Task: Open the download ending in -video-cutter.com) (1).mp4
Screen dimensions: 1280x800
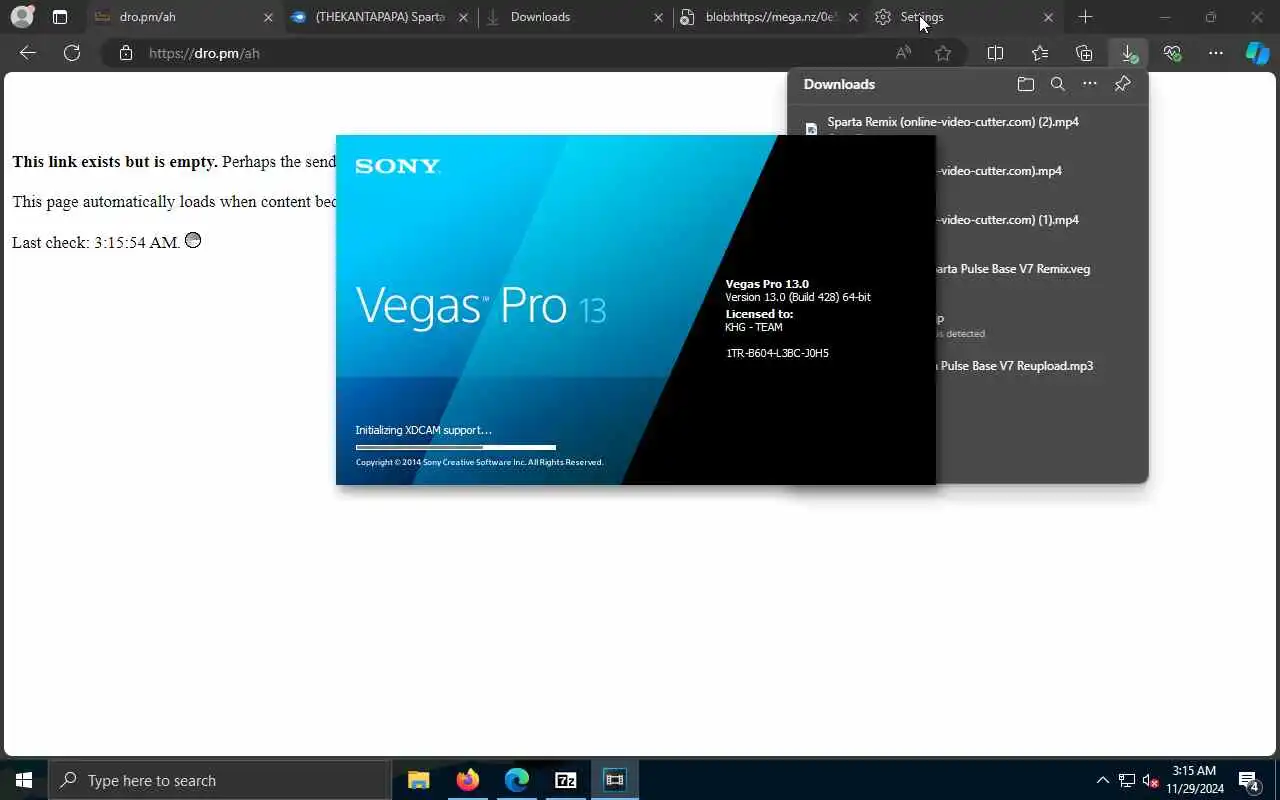Action: coord(1007,220)
